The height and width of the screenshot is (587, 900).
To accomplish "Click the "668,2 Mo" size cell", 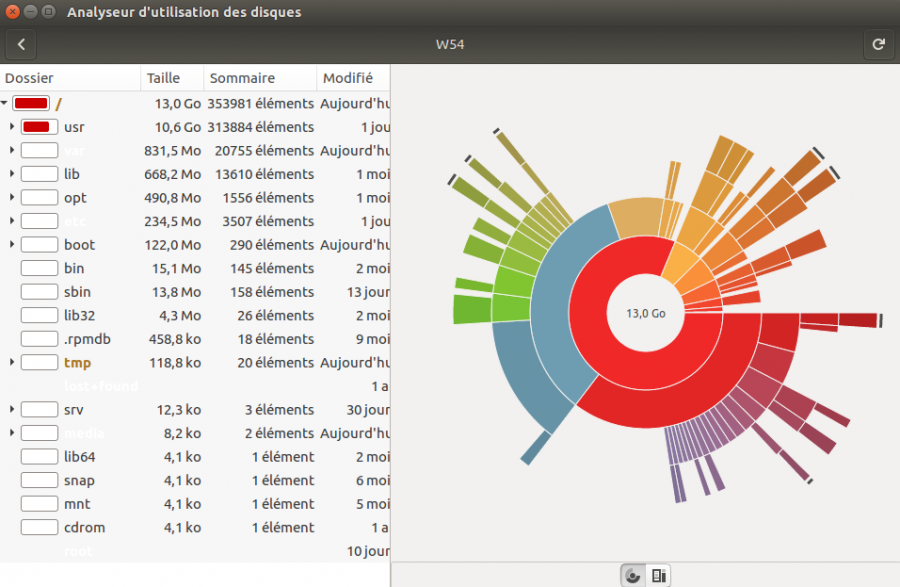I will (x=173, y=174).
